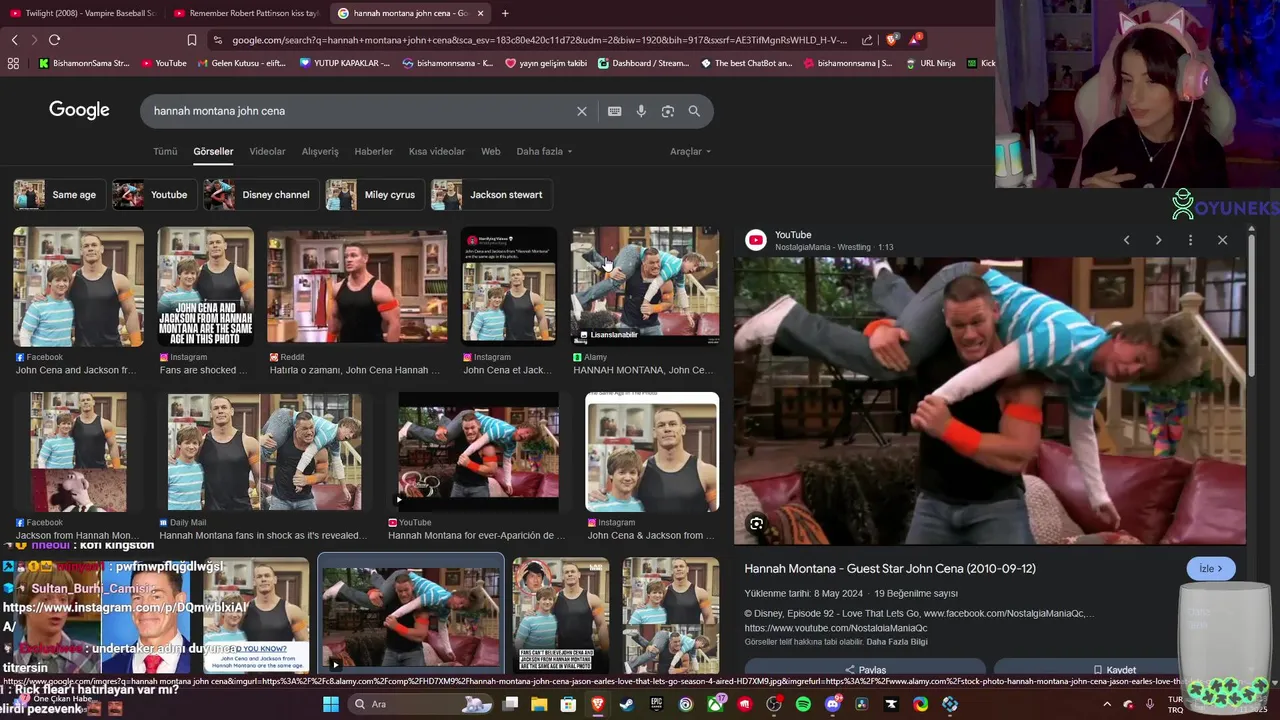This screenshot has height=720, width=1280.
Task: Open a new browser tab
Action: point(505,13)
